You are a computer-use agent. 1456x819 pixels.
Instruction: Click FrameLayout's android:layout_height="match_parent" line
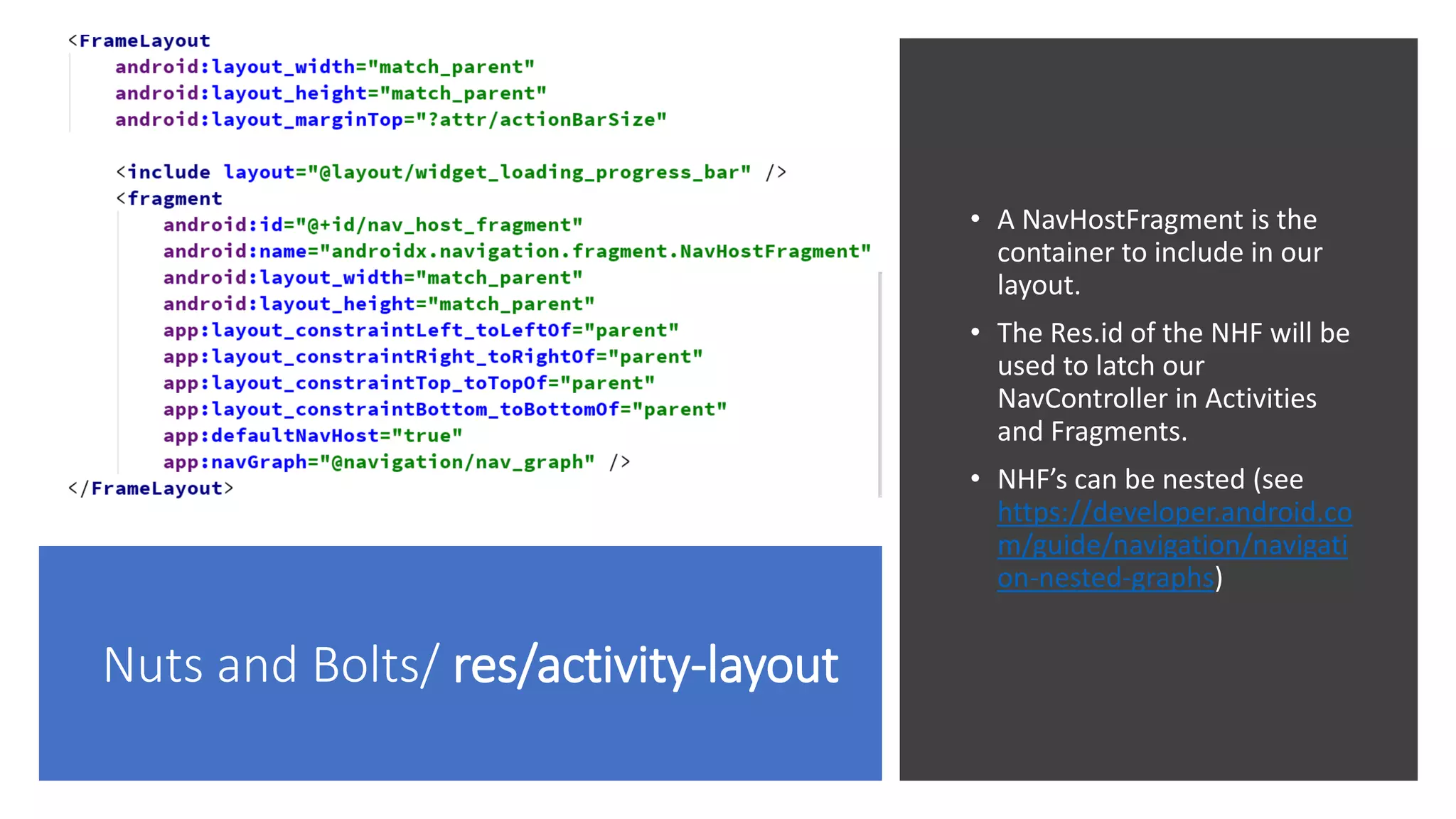click(x=331, y=93)
